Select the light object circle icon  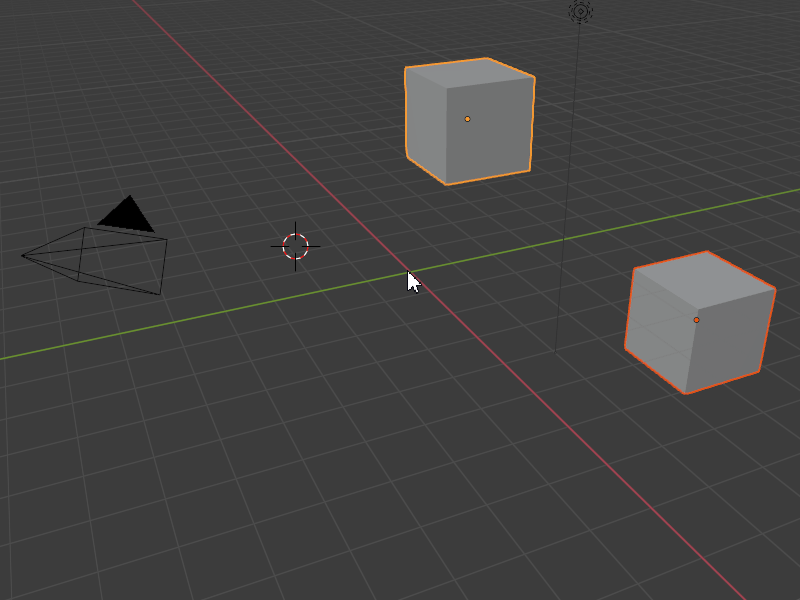pos(580,11)
